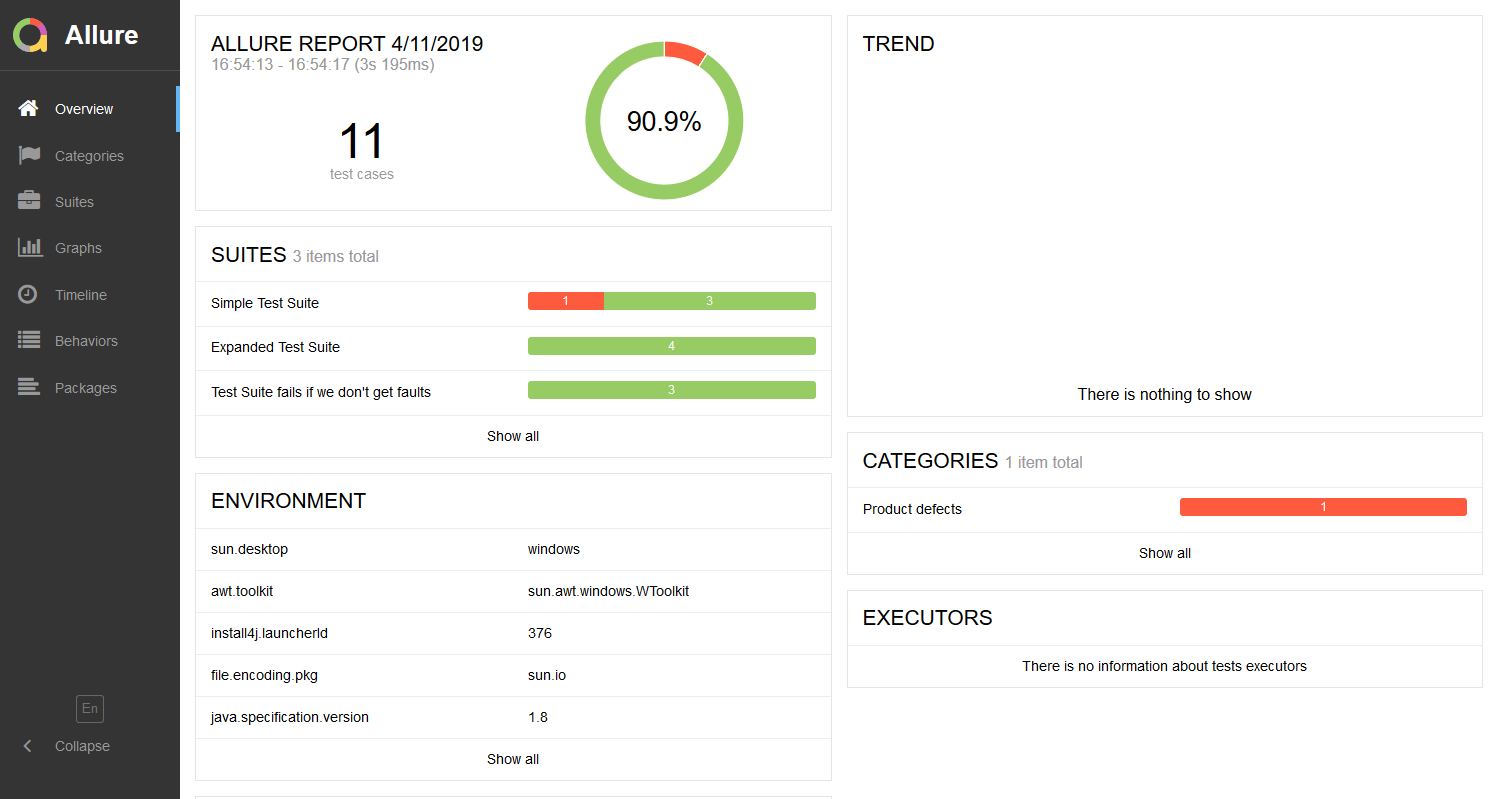The width and height of the screenshot is (1499, 799).
Task: Click the Suites briefcase icon
Action: [29, 201]
